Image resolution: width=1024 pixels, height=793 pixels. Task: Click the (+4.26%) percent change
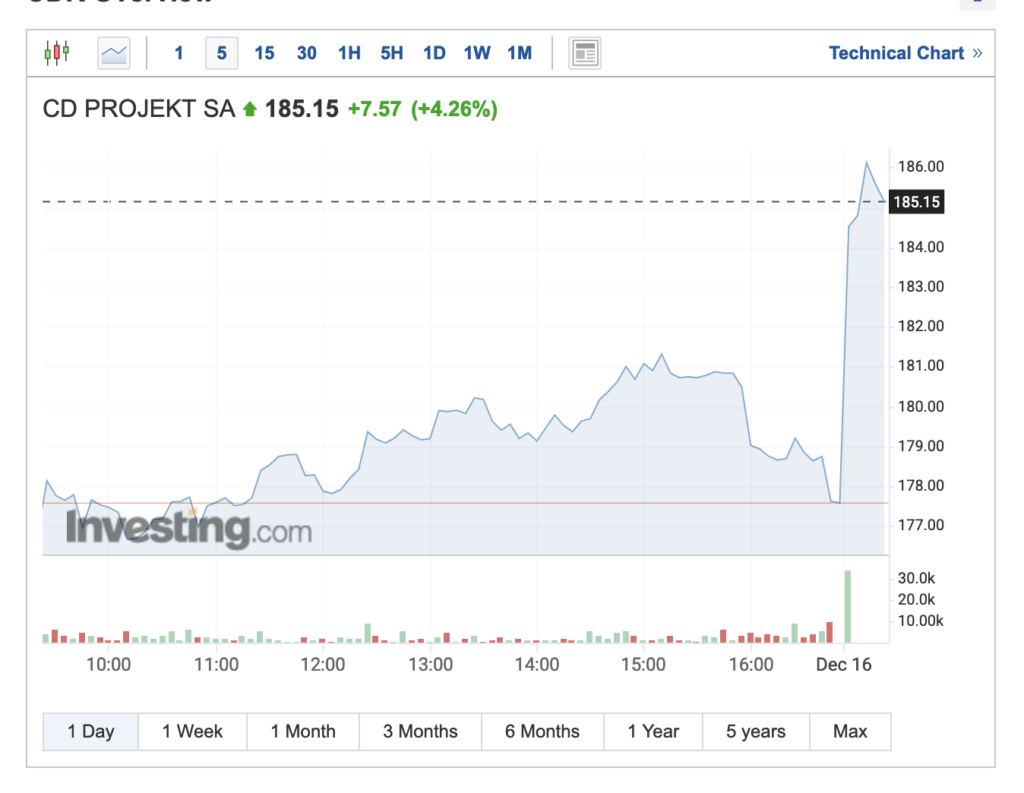[454, 109]
